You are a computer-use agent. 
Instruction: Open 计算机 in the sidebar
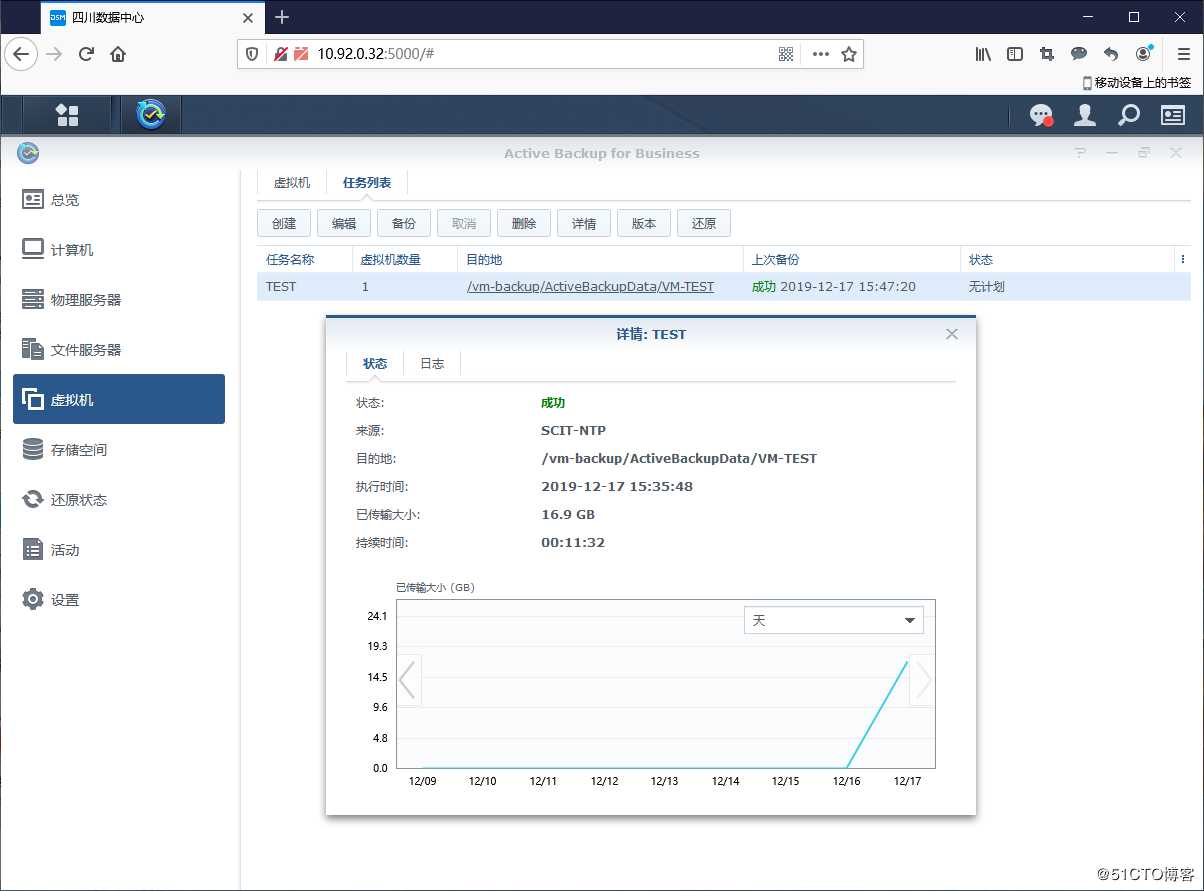coord(119,249)
